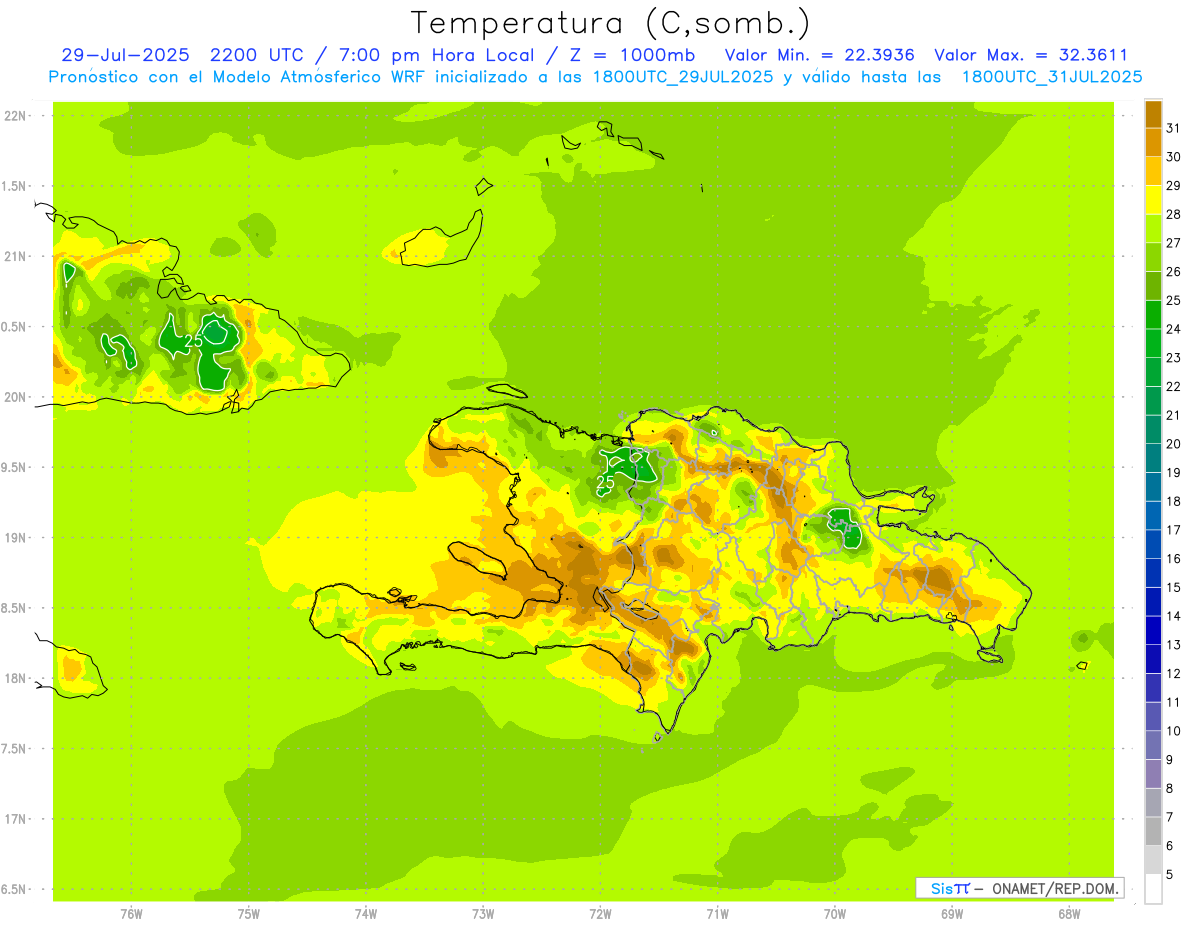Pick the purple legend band between 9 and 10
This screenshot has height=927, width=1200.
pyautogui.click(x=1153, y=746)
